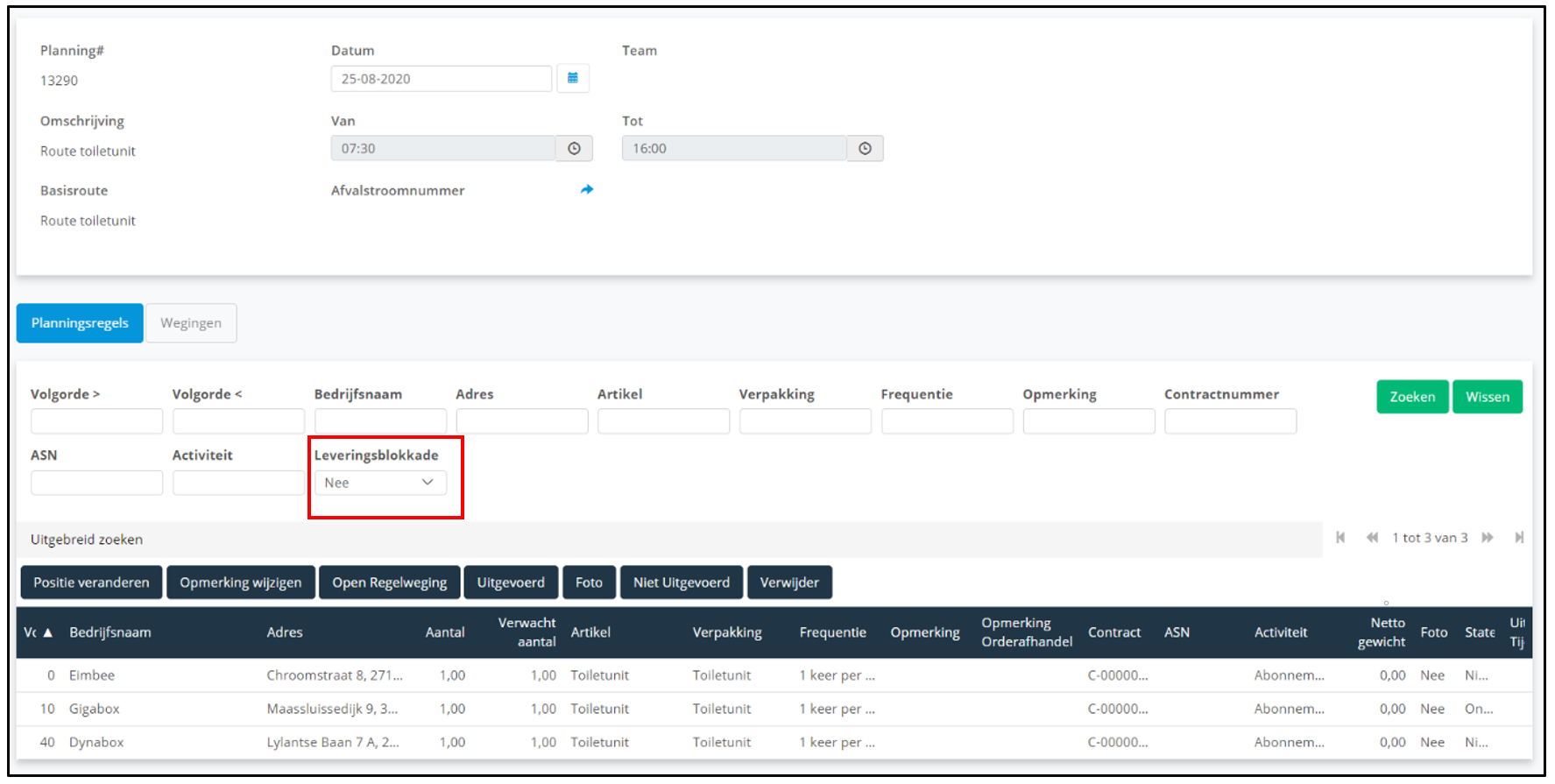Focus the Volgorde > filter field
1555x784 pixels.
point(96,421)
